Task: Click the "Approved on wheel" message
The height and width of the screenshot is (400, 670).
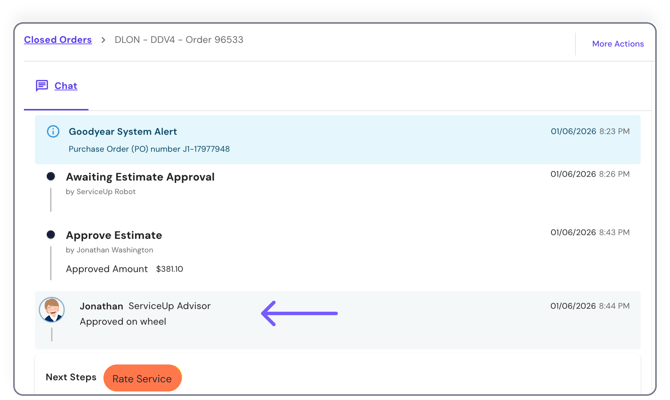Action: [123, 321]
